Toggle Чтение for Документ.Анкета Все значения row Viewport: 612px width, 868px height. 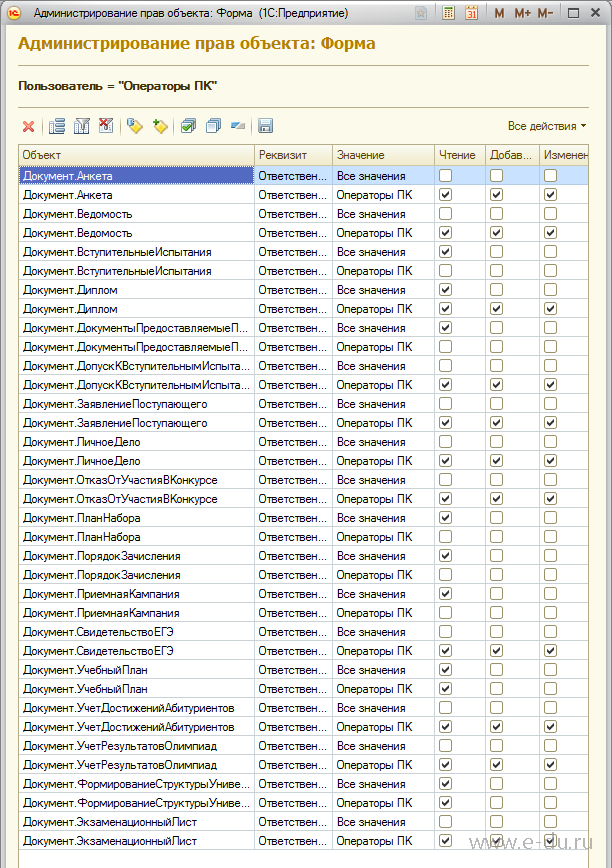(445, 175)
